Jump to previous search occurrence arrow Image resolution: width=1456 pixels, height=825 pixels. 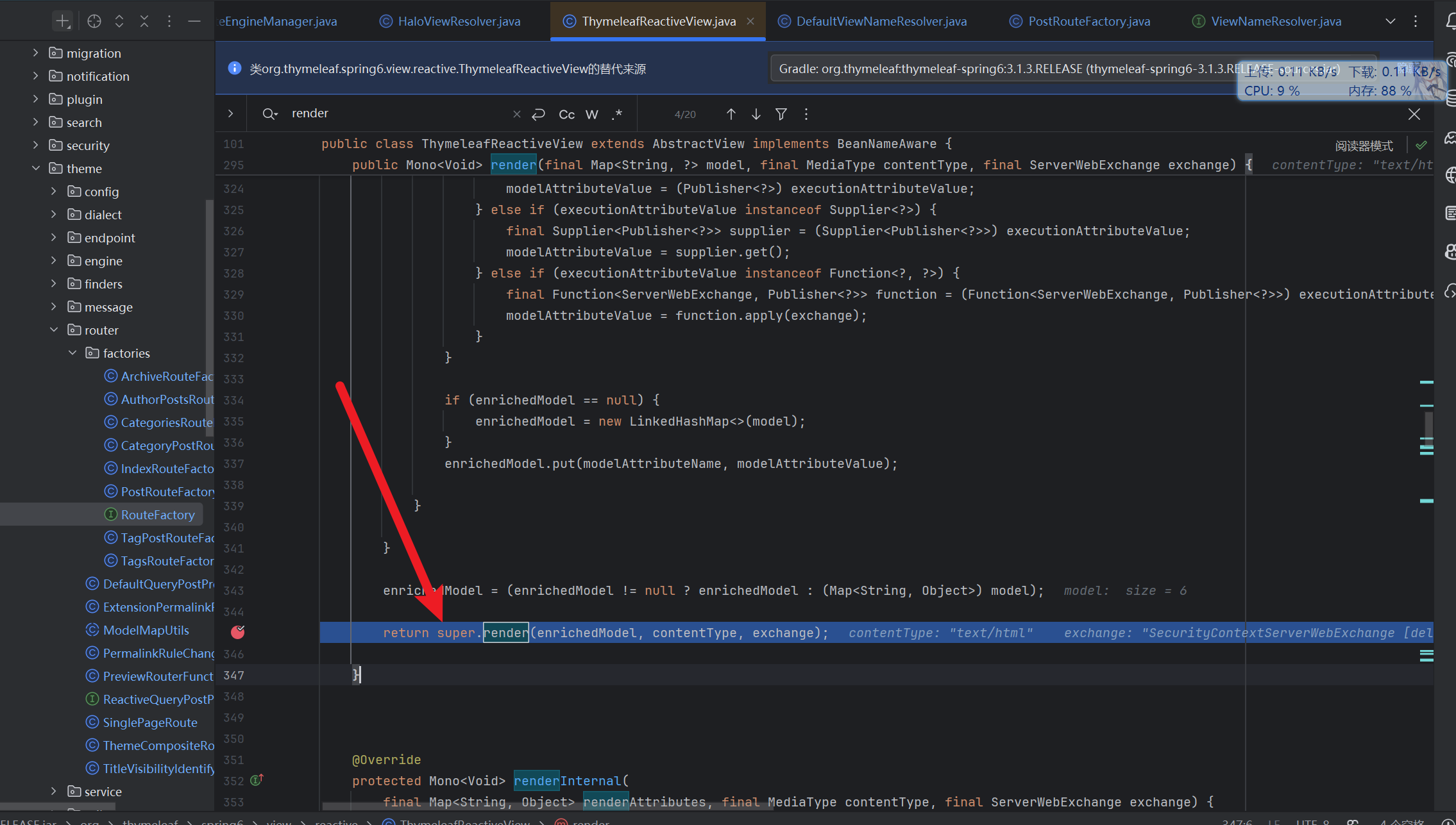click(x=731, y=114)
